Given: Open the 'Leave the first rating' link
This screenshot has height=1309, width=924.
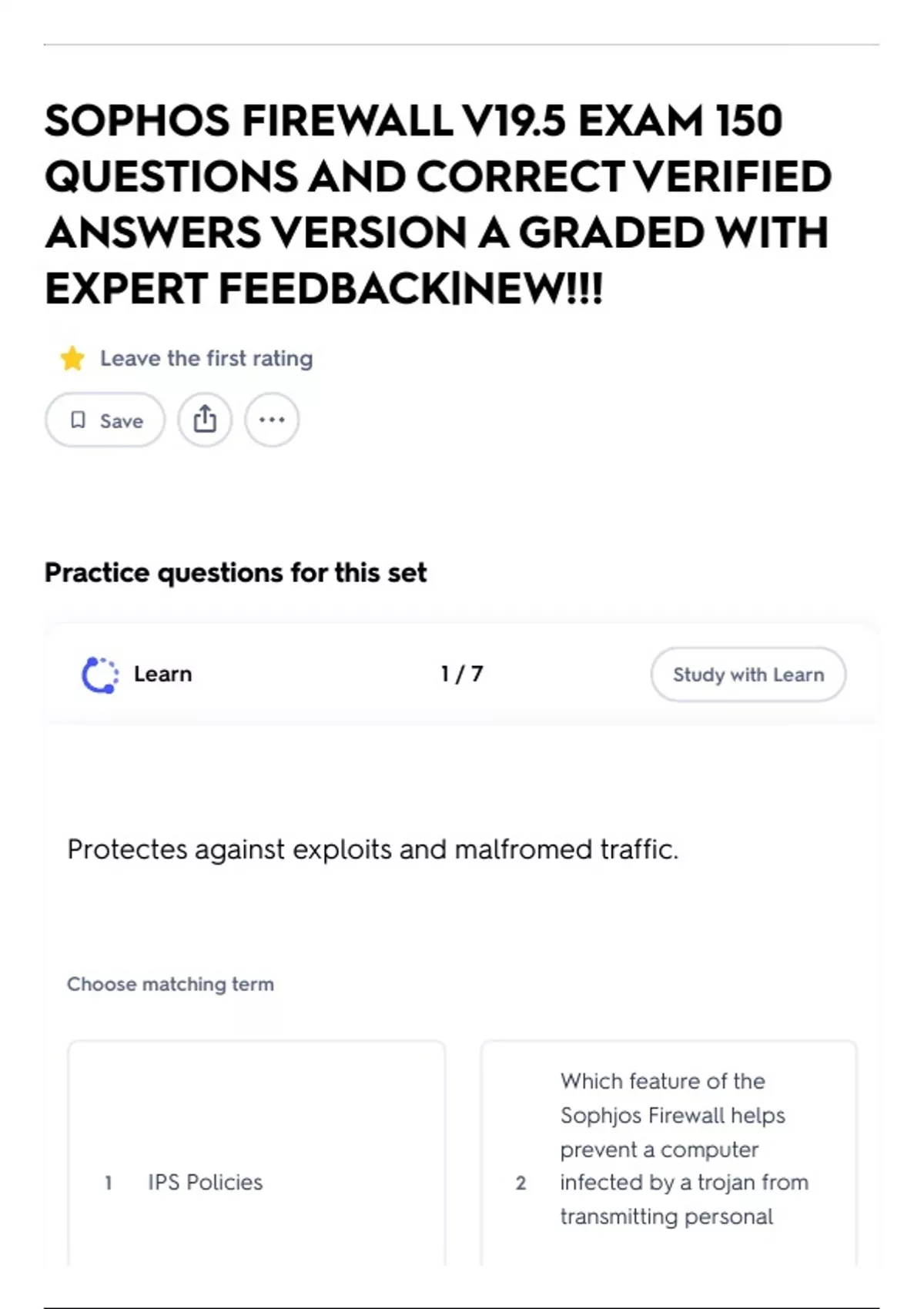Looking at the screenshot, I should click(x=206, y=359).
